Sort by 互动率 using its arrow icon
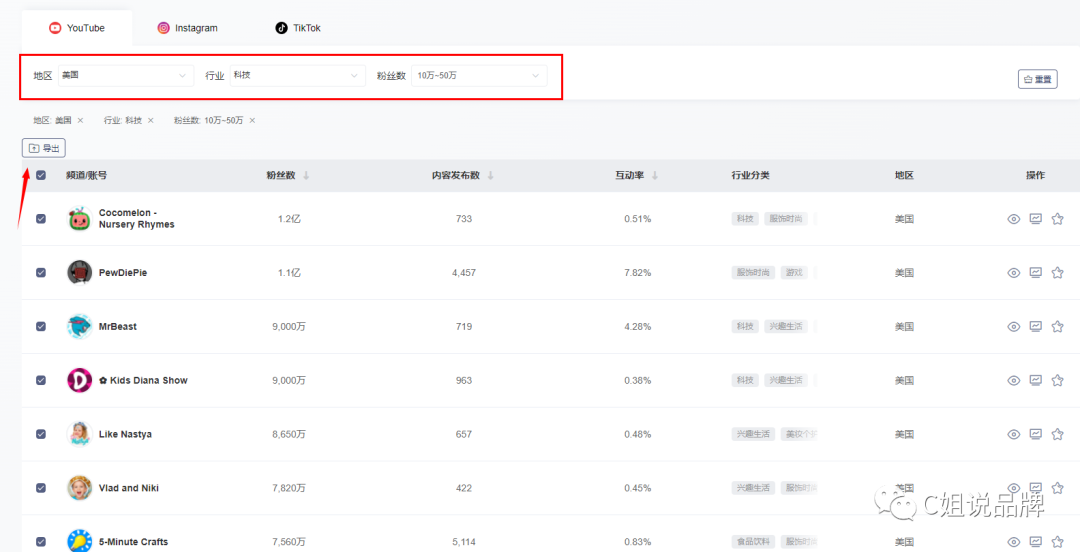 654,176
